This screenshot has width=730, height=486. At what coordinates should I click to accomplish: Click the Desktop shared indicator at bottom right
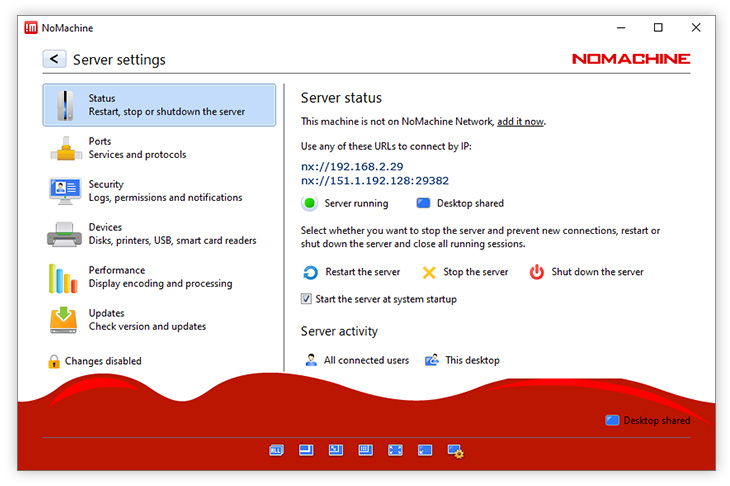(648, 420)
